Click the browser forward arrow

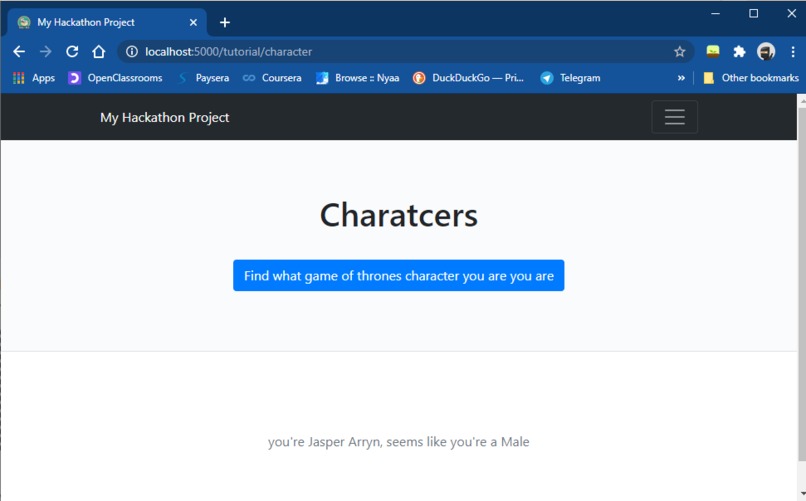[46, 51]
